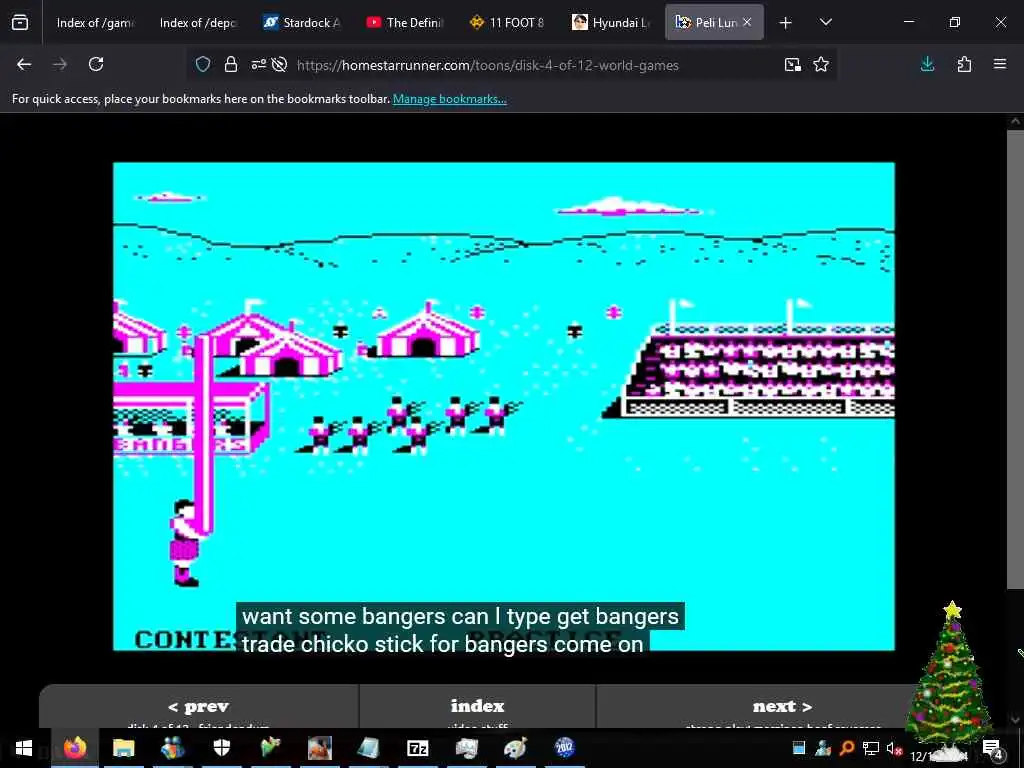Open the tracking protection shield

pyautogui.click(x=203, y=64)
